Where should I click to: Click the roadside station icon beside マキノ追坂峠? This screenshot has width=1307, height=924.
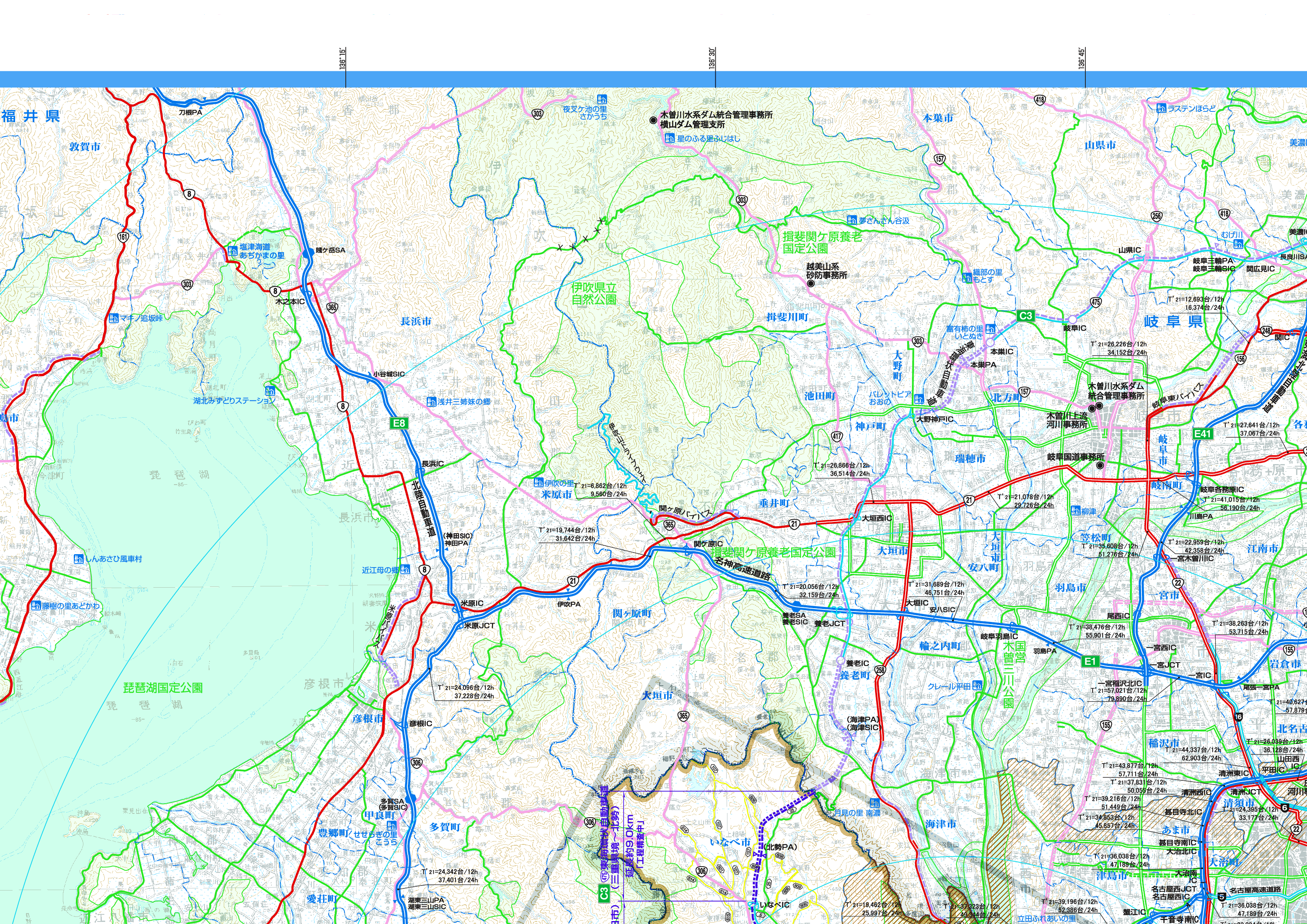(114, 318)
